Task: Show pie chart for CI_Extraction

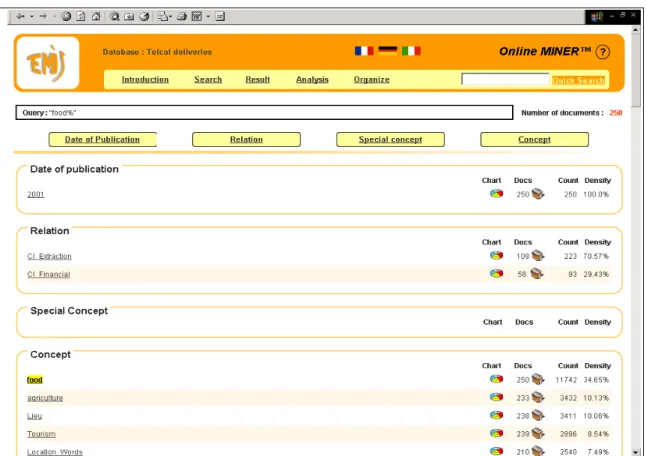Action: point(496,255)
